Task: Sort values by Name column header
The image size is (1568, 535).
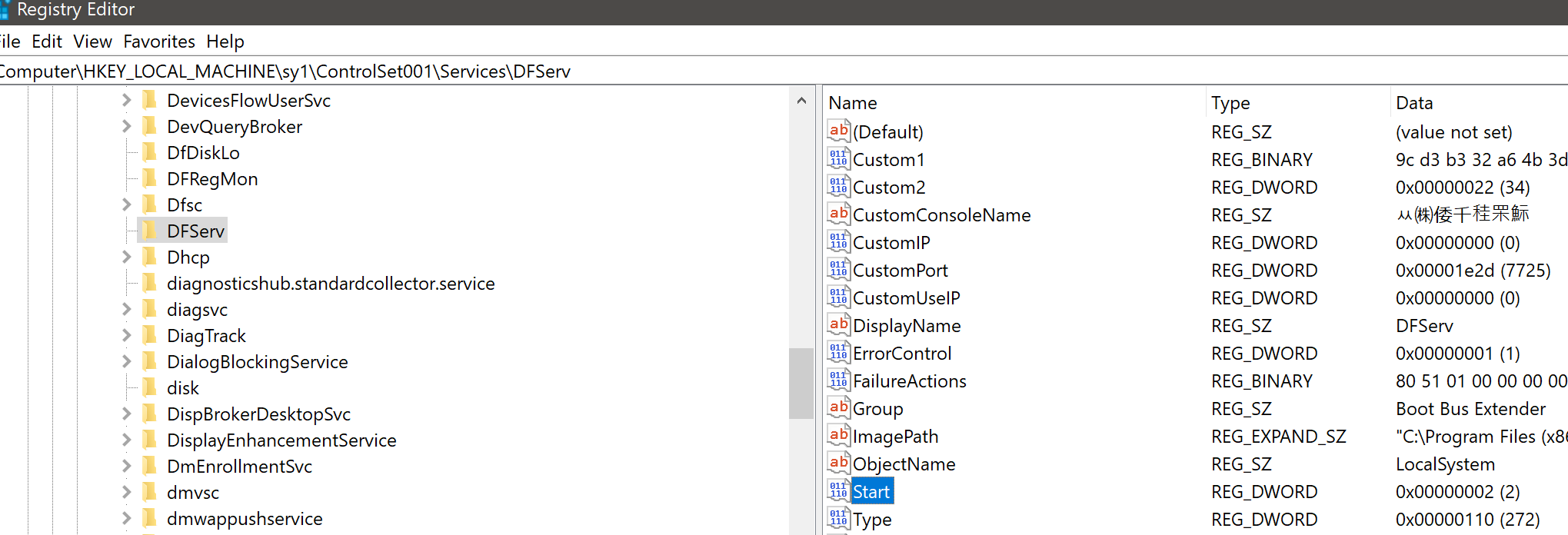Action: tap(1014, 103)
